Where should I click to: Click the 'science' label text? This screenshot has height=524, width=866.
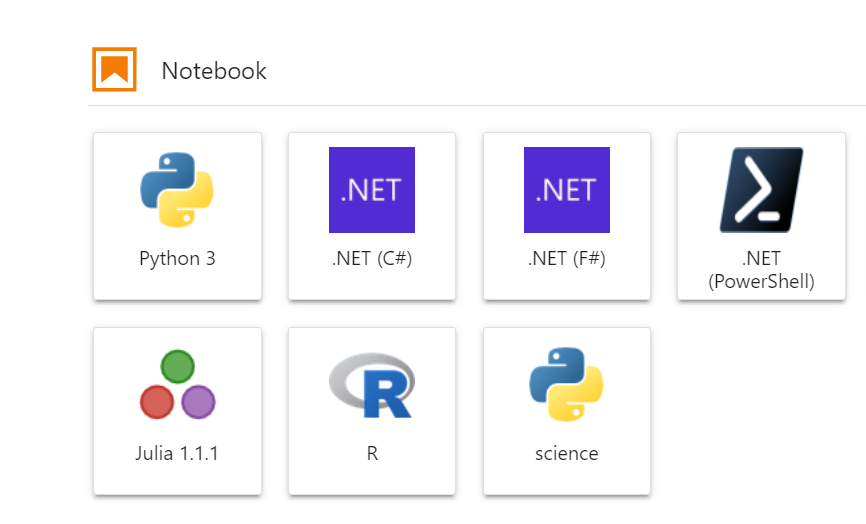(567, 453)
